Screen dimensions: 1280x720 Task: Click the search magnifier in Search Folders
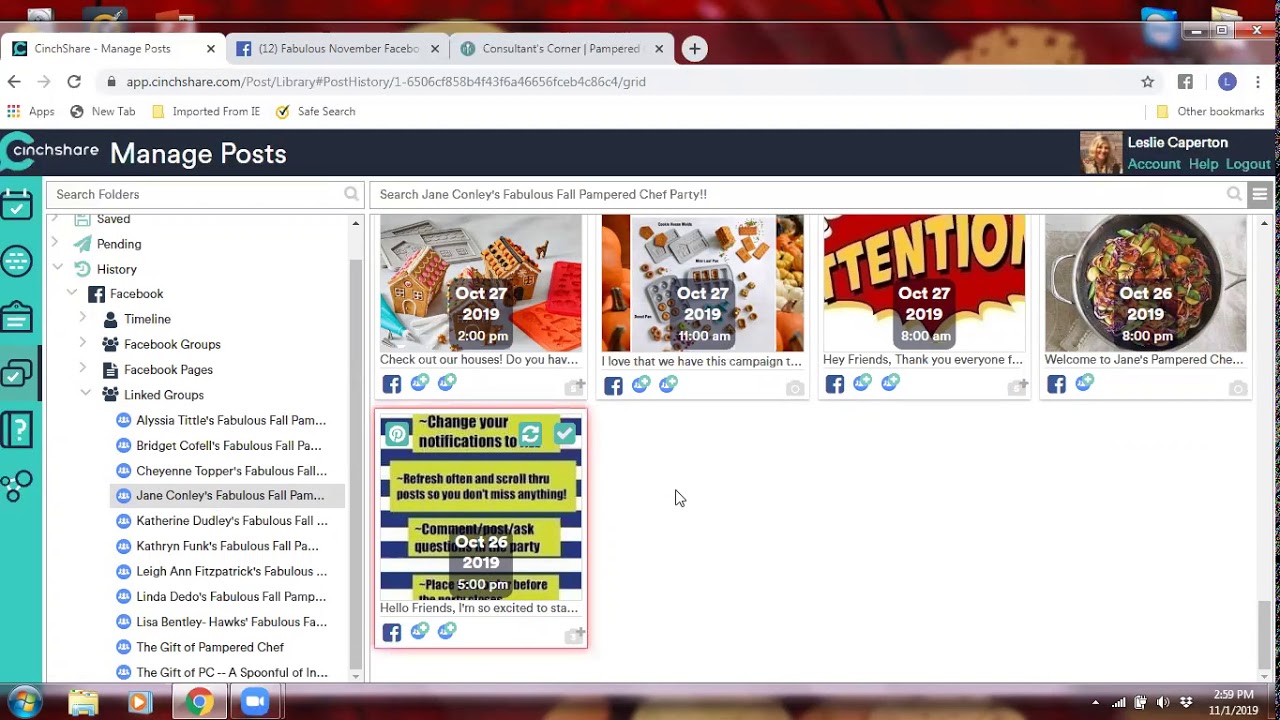click(351, 194)
